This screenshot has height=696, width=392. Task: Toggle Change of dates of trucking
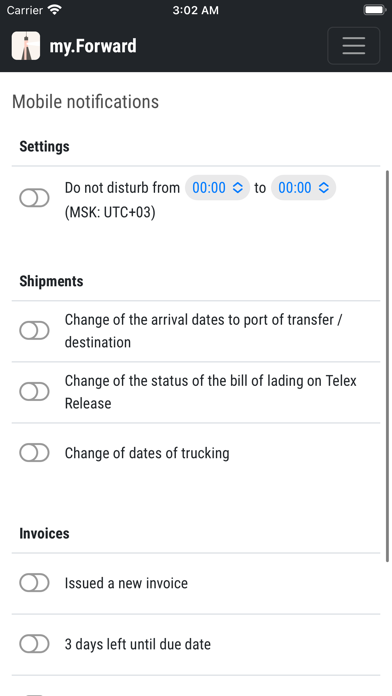[34, 453]
